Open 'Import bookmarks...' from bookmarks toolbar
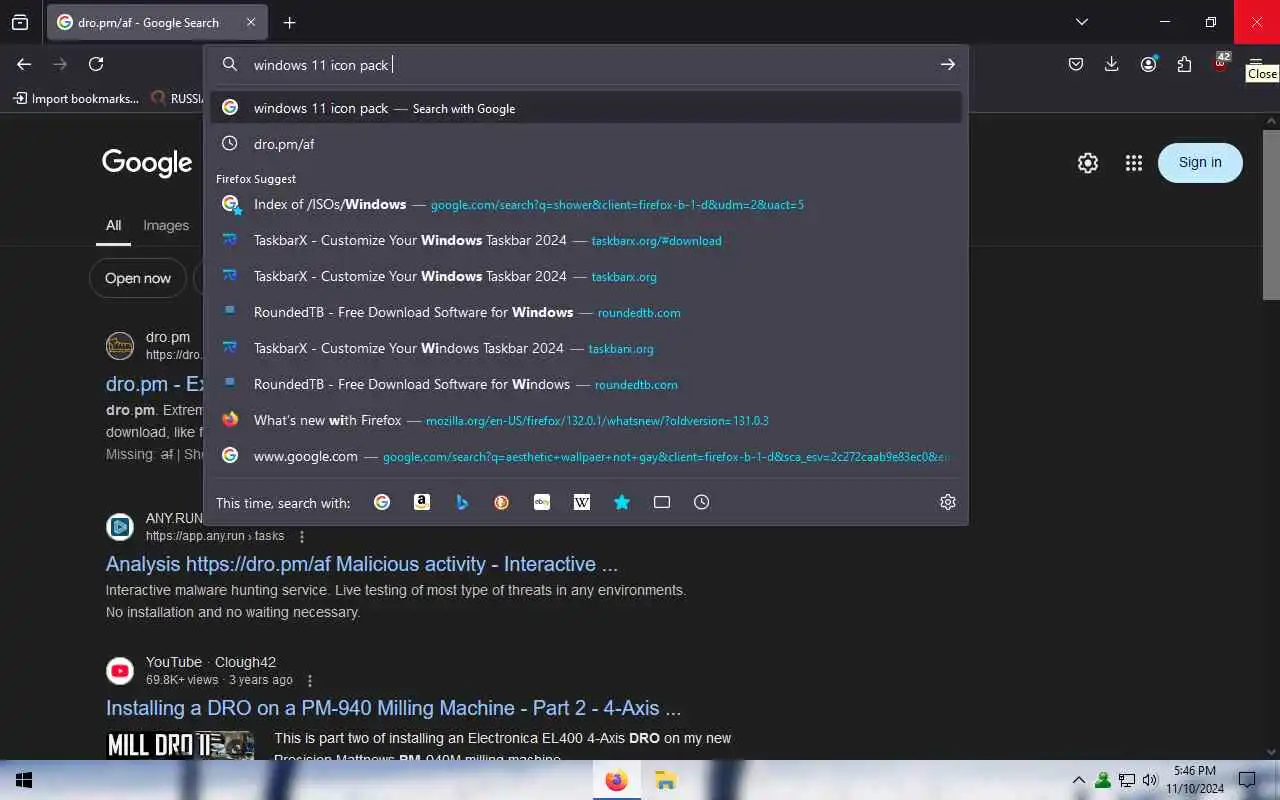Viewport: 1280px width, 800px height. [x=76, y=98]
